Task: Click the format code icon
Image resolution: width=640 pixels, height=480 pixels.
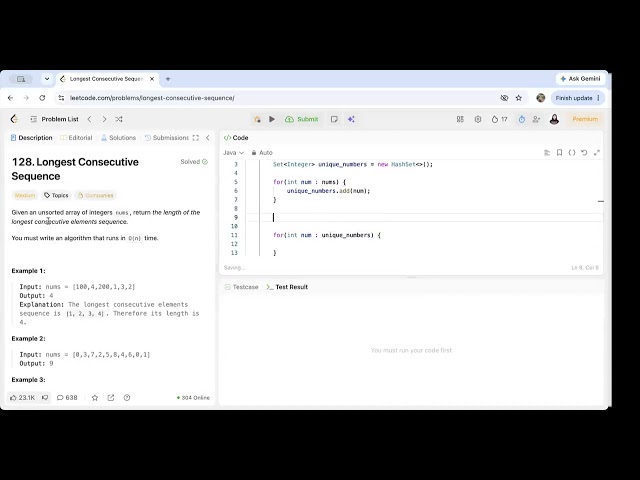Action: tap(547, 153)
